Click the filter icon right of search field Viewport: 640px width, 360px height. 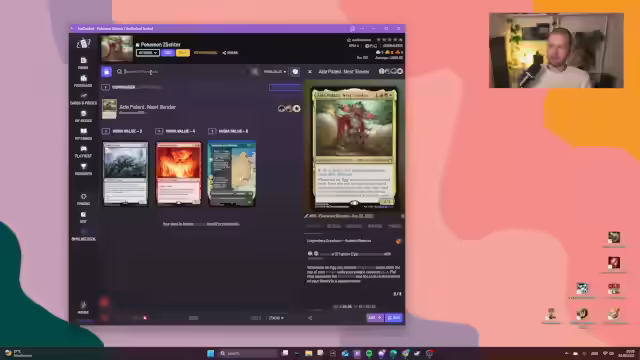[255, 71]
